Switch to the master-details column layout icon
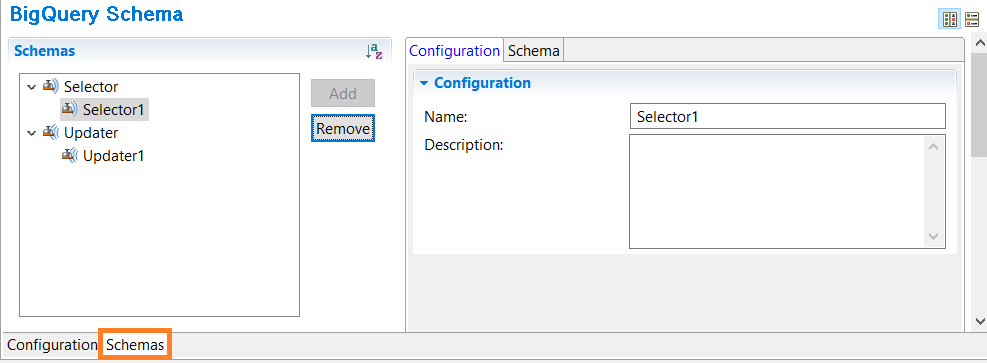 tap(950, 20)
